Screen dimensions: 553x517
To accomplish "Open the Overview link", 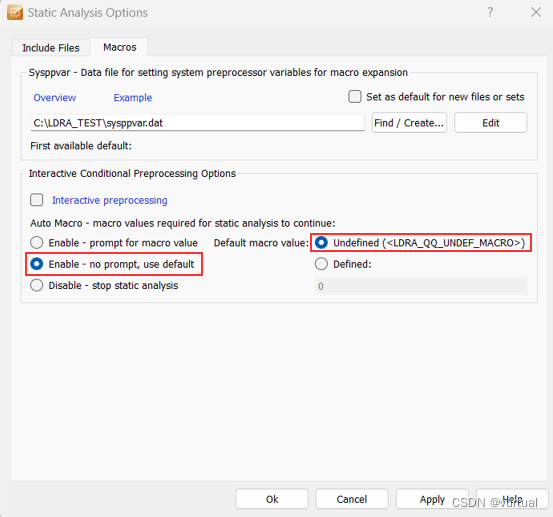I will pos(55,98).
